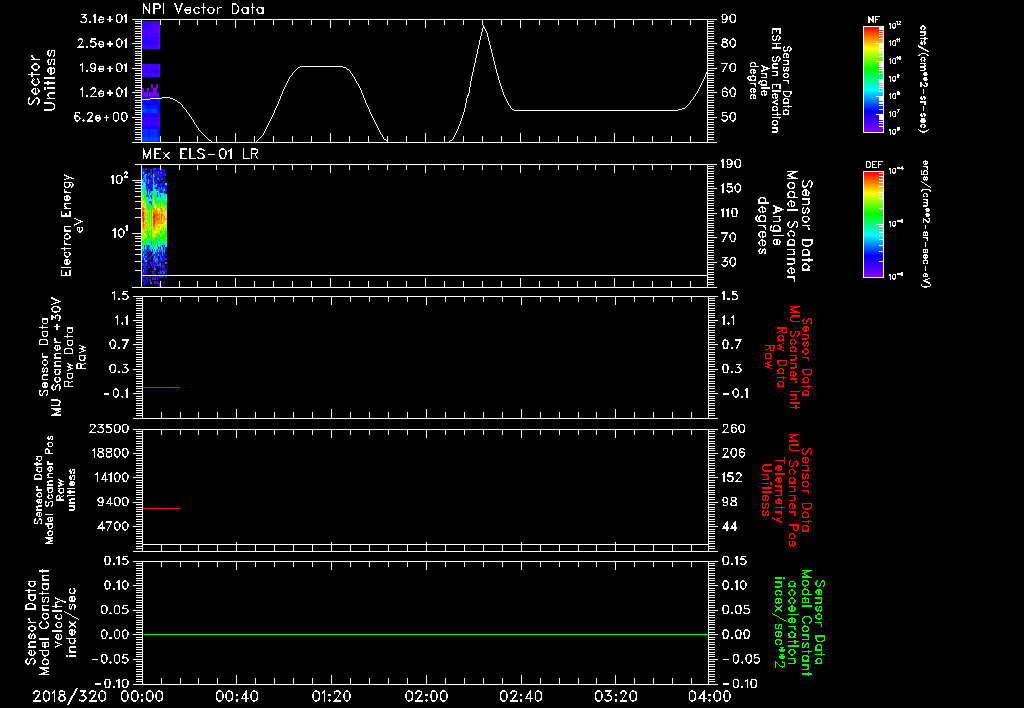This screenshot has width=1024, height=708.
Task: Click the 260 telemetry tick value
Action: click(x=733, y=429)
